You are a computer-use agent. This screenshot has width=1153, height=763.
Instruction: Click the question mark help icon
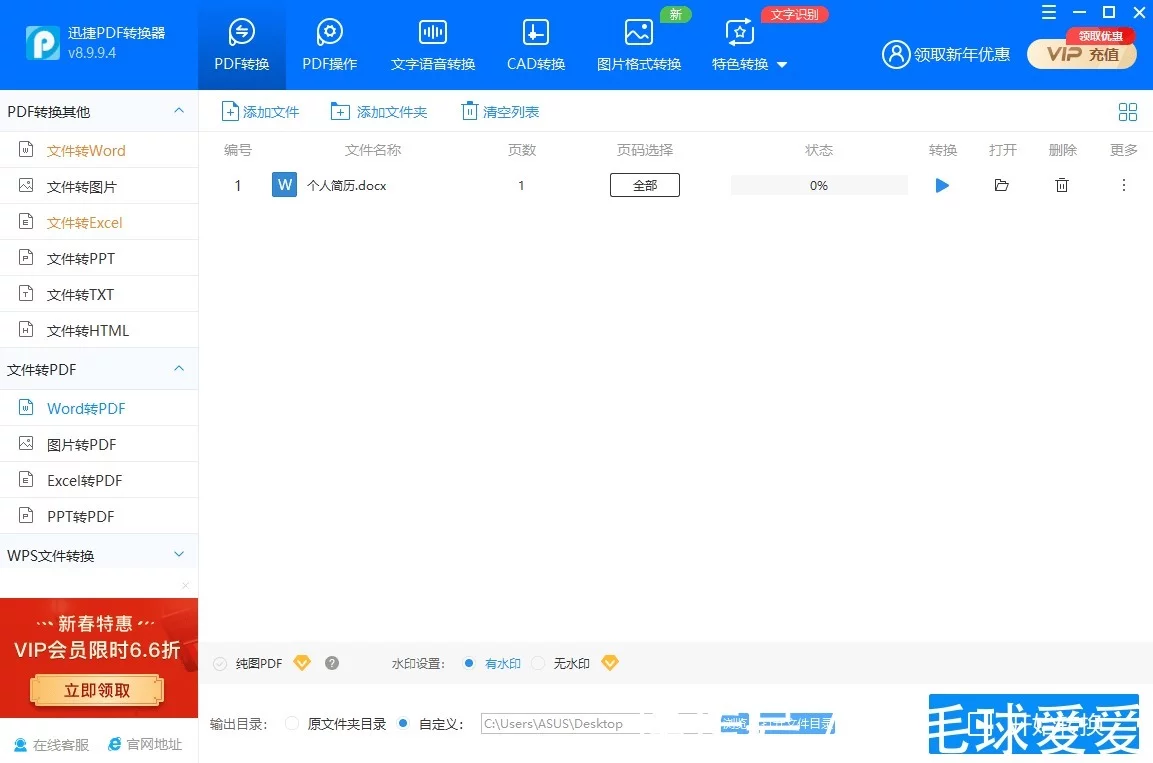[x=332, y=663]
